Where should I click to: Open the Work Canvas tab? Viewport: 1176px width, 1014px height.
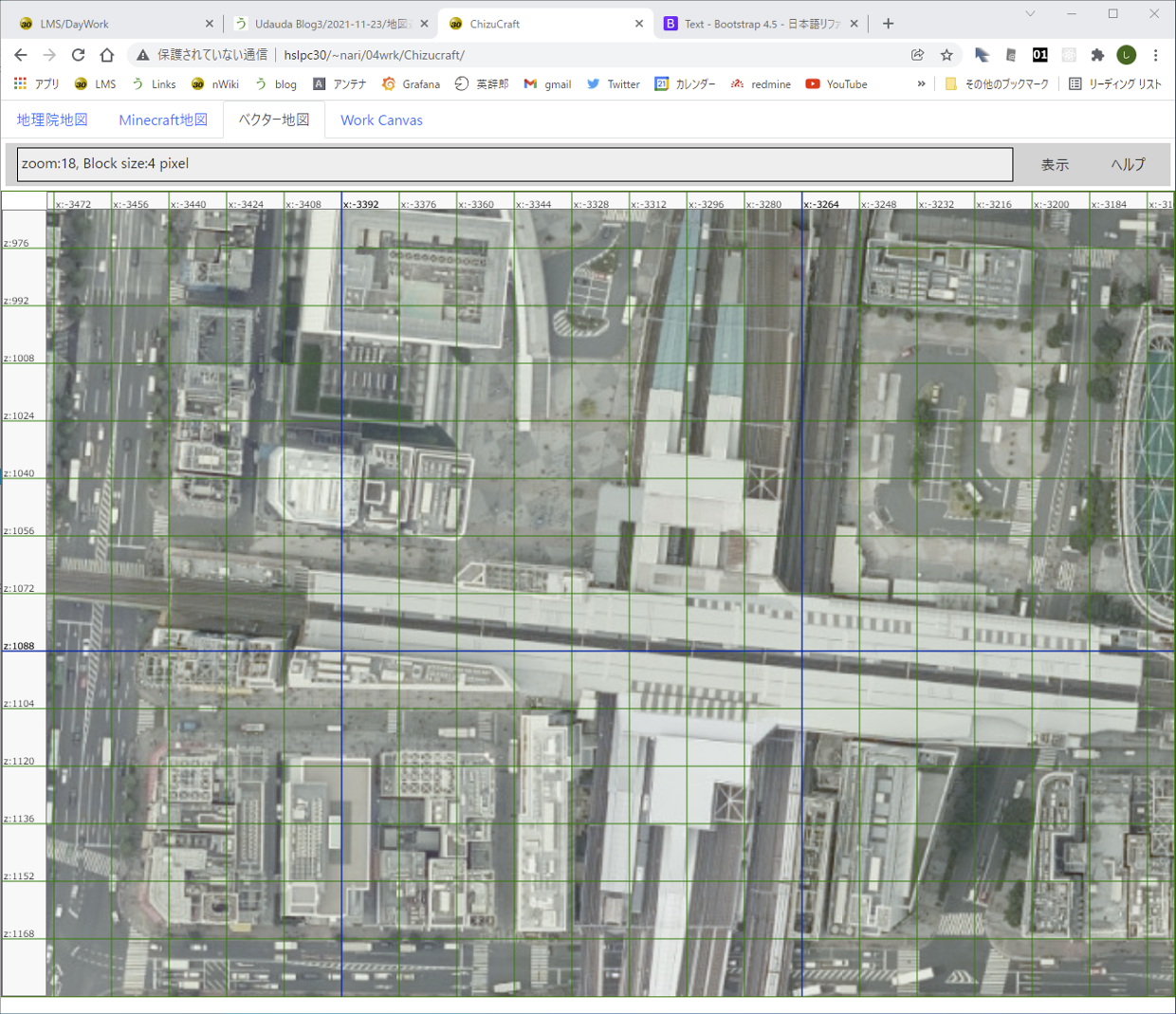pos(381,120)
